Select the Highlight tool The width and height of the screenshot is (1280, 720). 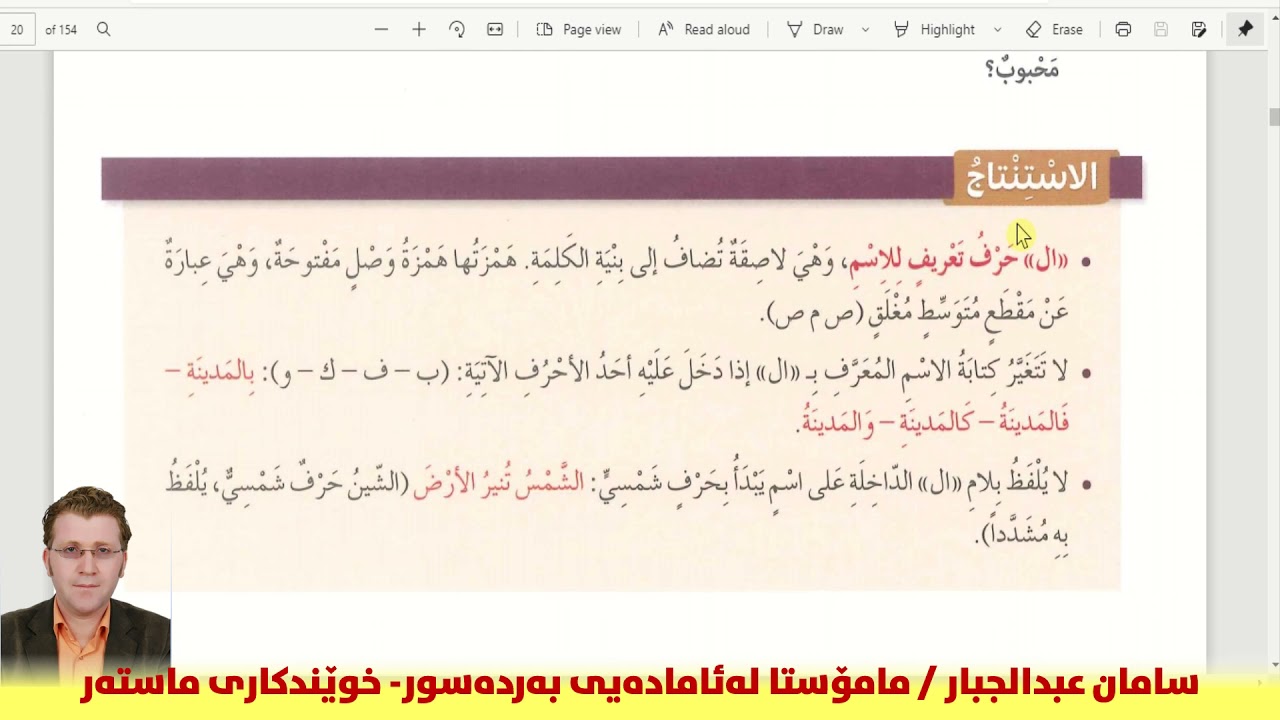click(x=934, y=30)
